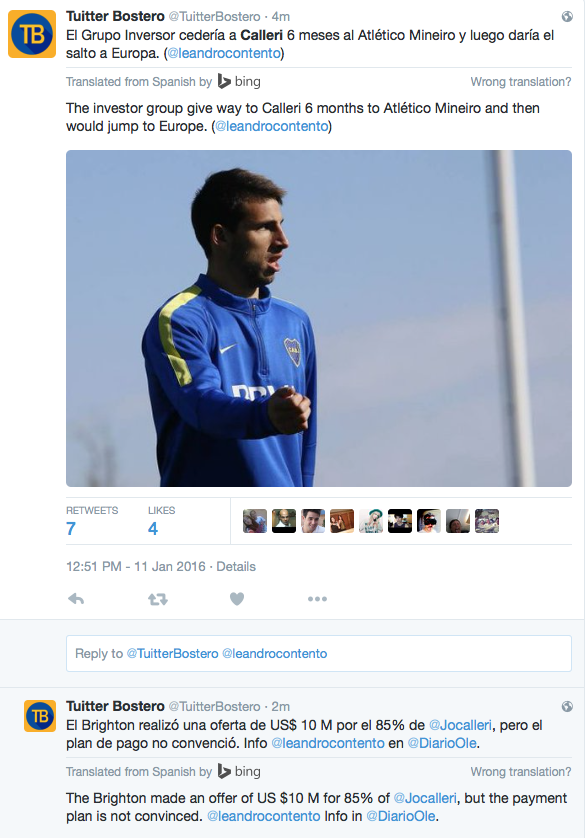Open the Tuitter Bostero avatar on the first tweet
Image resolution: width=585 pixels, height=838 pixels.
click(32, 34)
